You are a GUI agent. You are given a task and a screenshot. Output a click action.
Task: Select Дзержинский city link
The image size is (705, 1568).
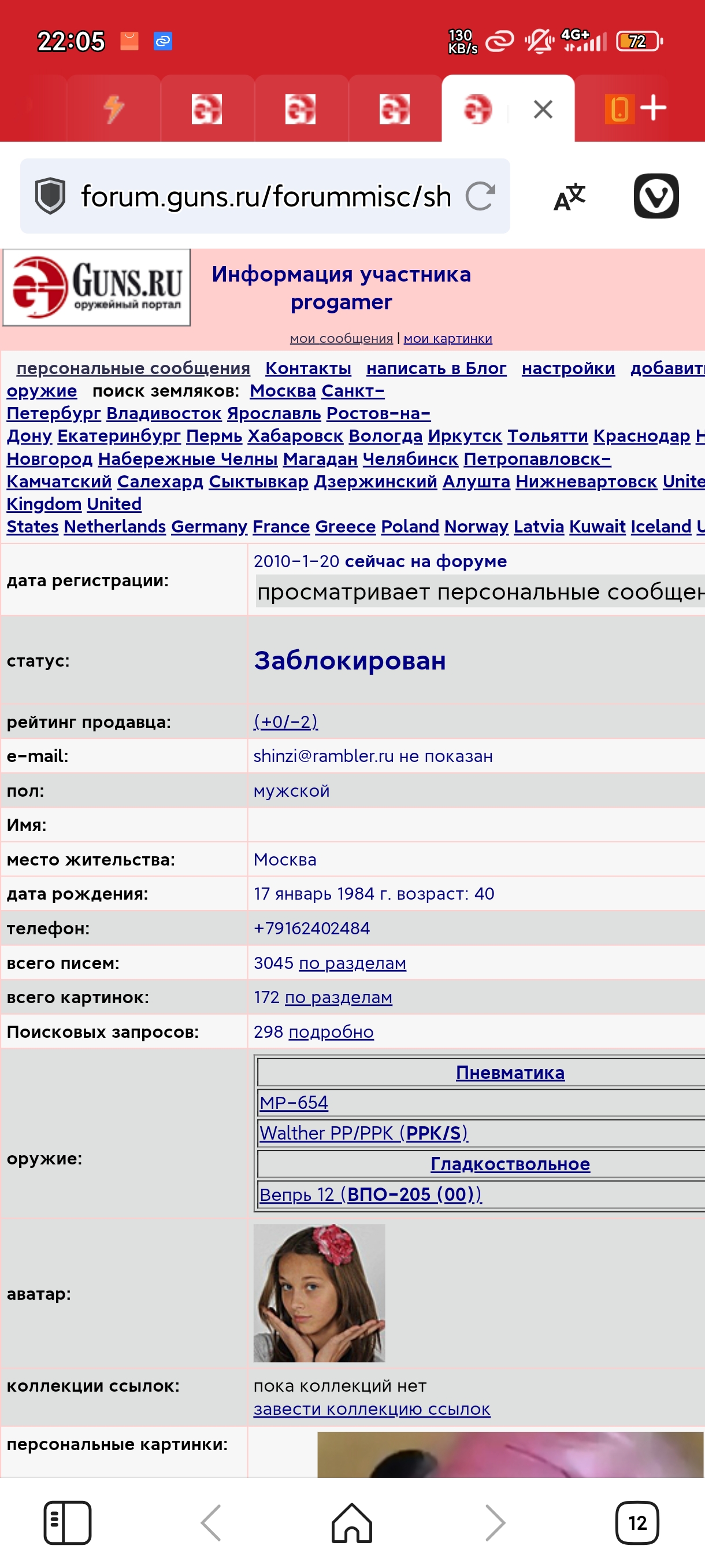click(x=375, y=482)
